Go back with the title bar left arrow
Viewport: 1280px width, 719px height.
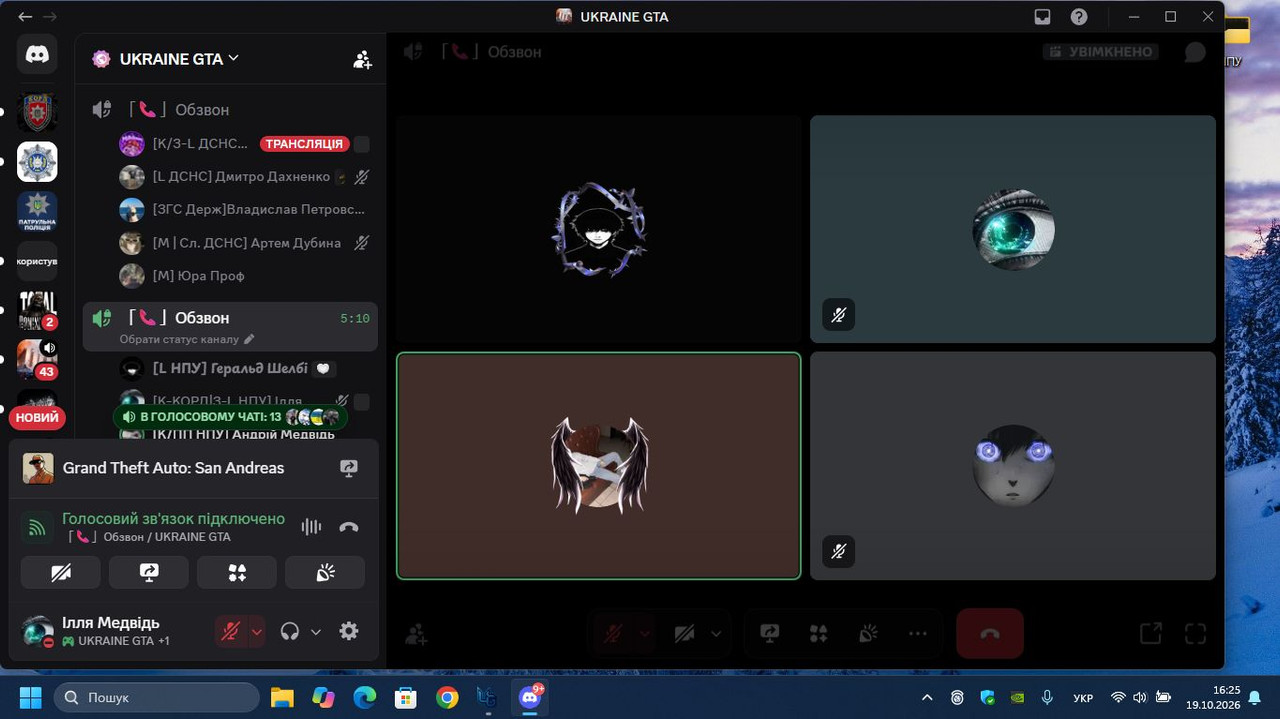pyautogui.click(x=25, y=17)
